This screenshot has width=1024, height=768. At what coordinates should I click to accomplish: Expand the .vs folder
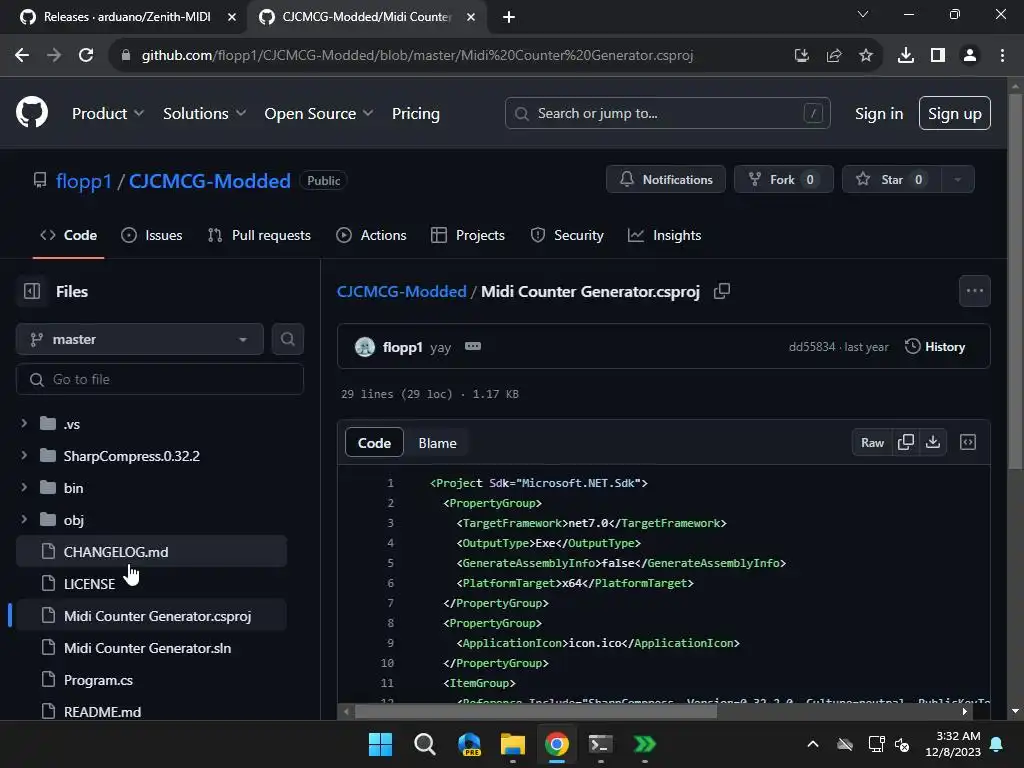[x=24, y=423]
